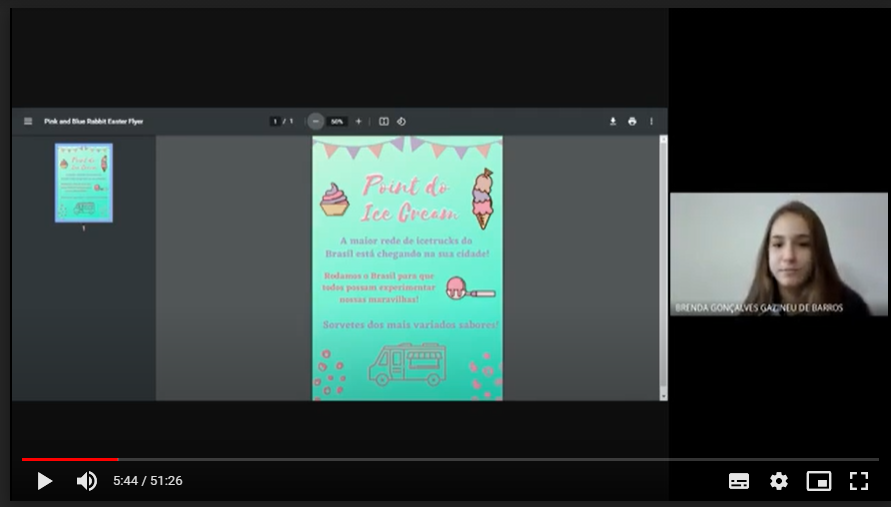891x507 pixels.
Task: Click the PDF page number field
Action: (x=275, y=121)
